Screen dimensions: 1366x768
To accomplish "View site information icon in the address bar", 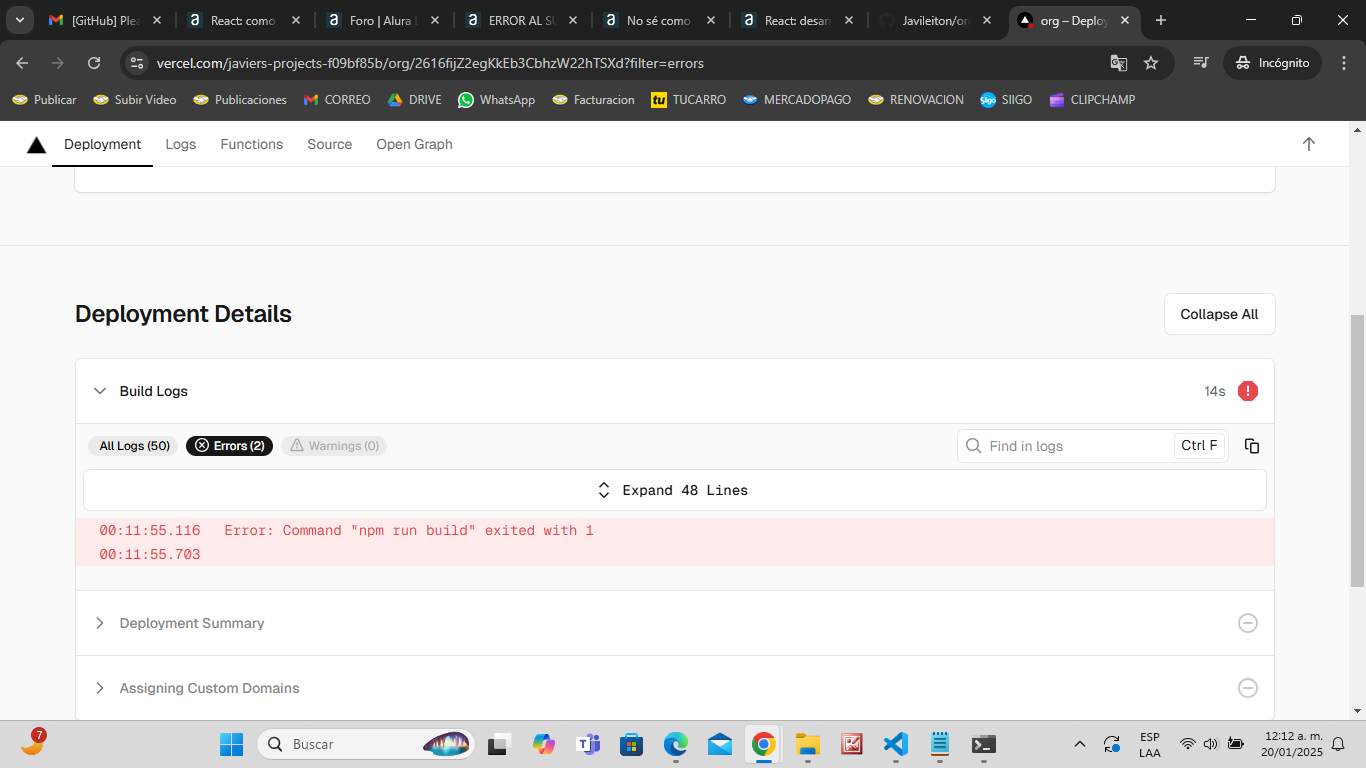I will point(137,63).
